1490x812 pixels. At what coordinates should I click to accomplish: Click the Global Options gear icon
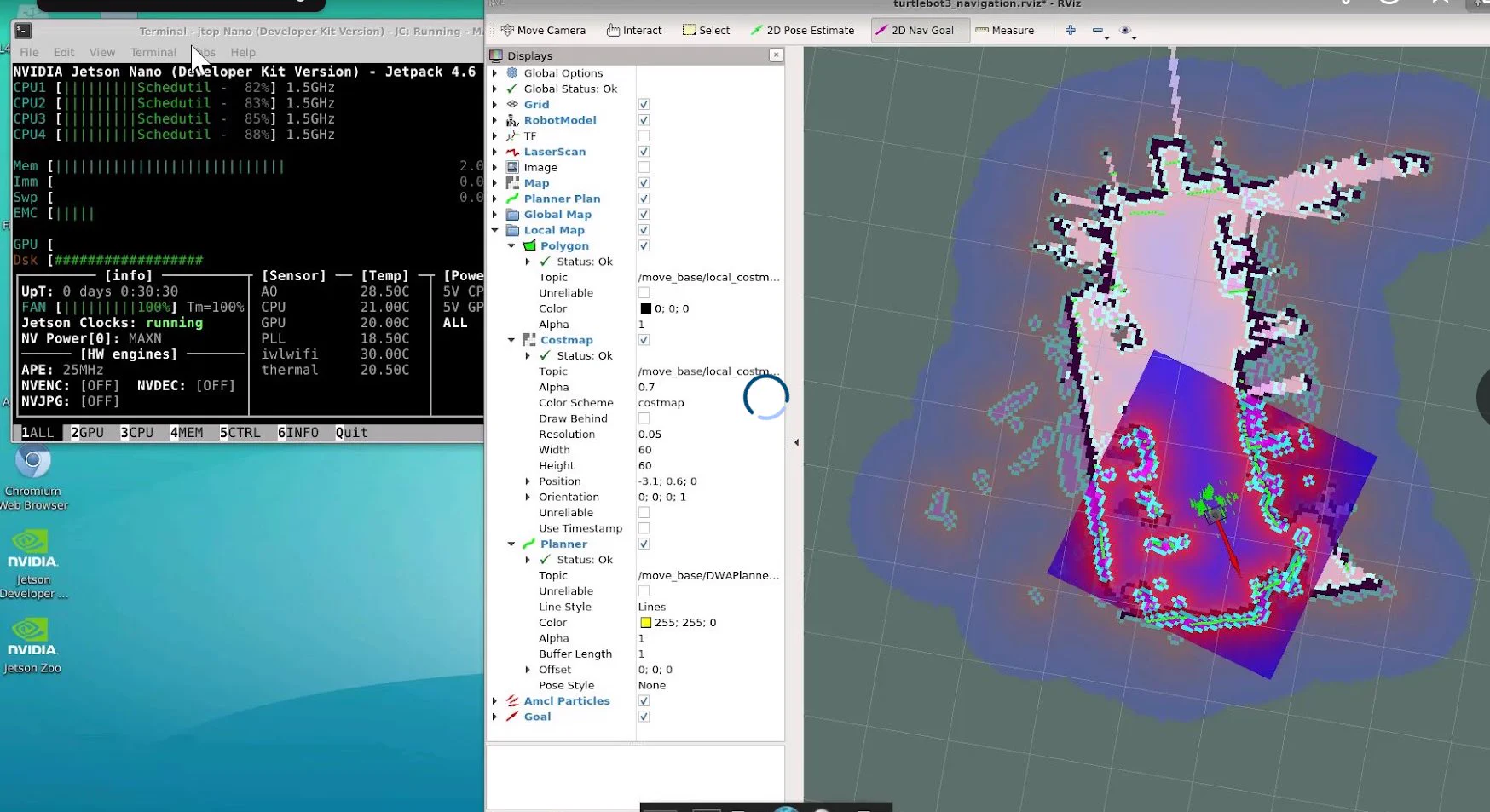coord(512,73)
